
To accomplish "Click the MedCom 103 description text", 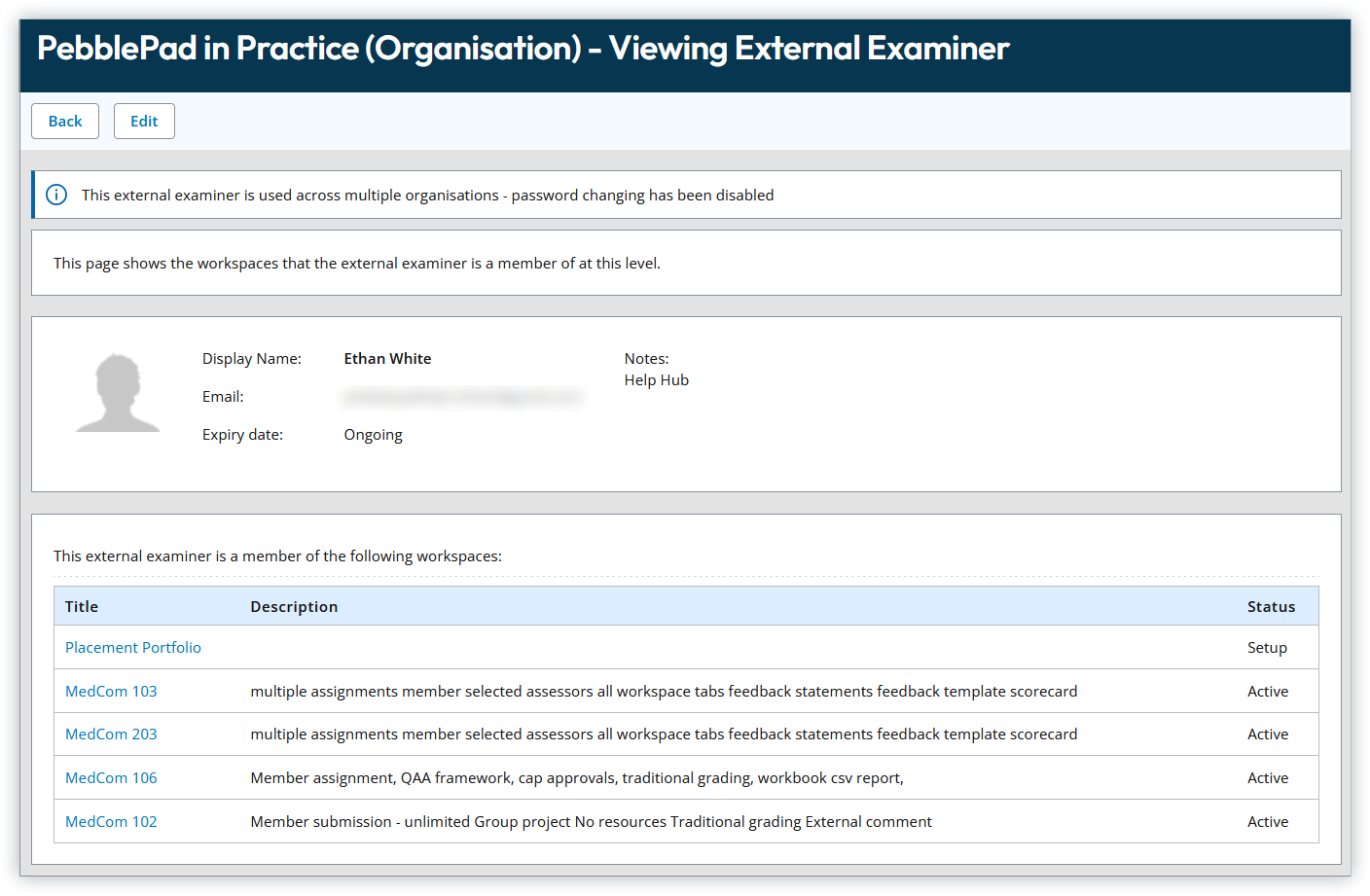I will pos(664,692).
